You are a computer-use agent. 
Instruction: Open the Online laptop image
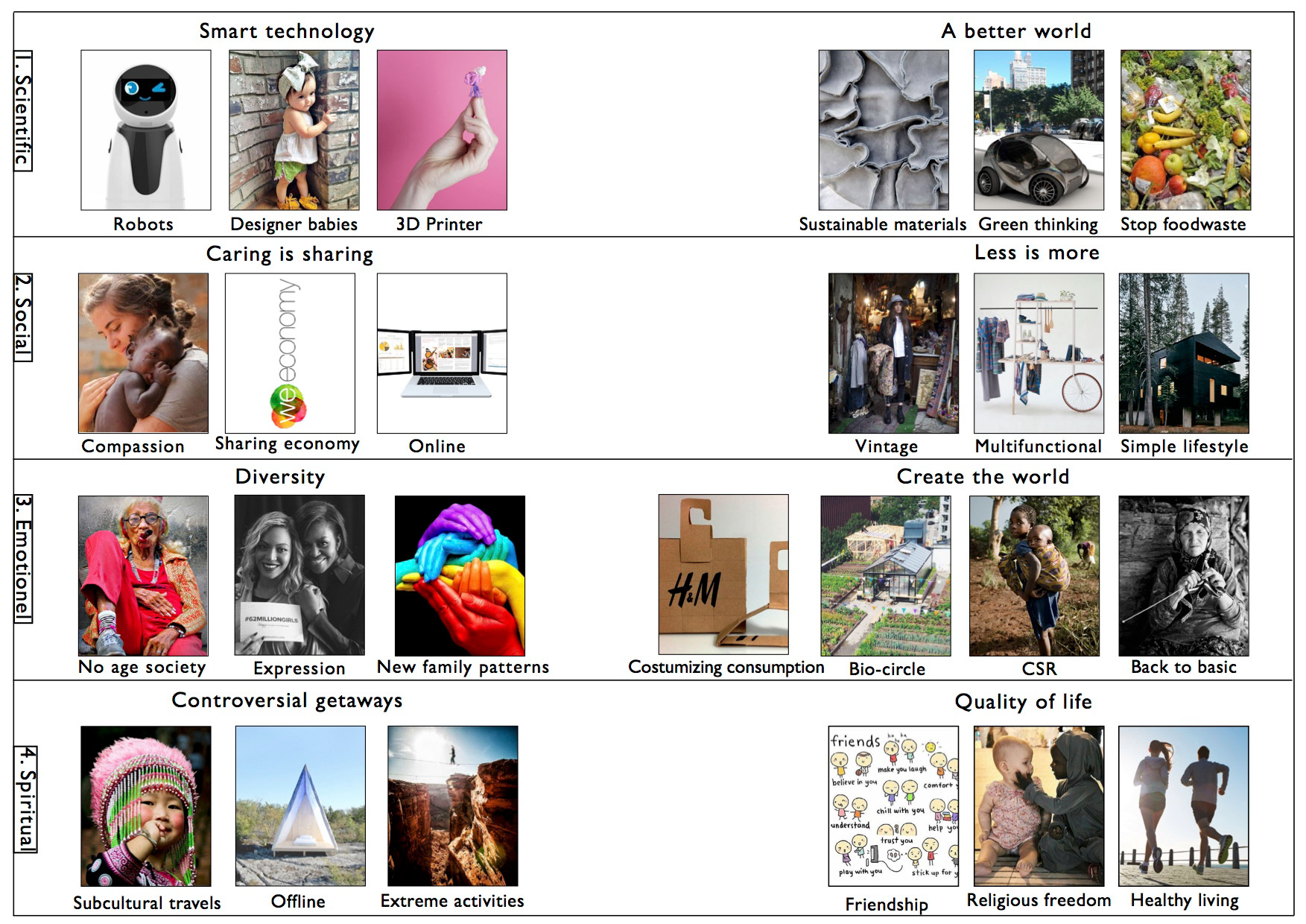pos(442,353)
